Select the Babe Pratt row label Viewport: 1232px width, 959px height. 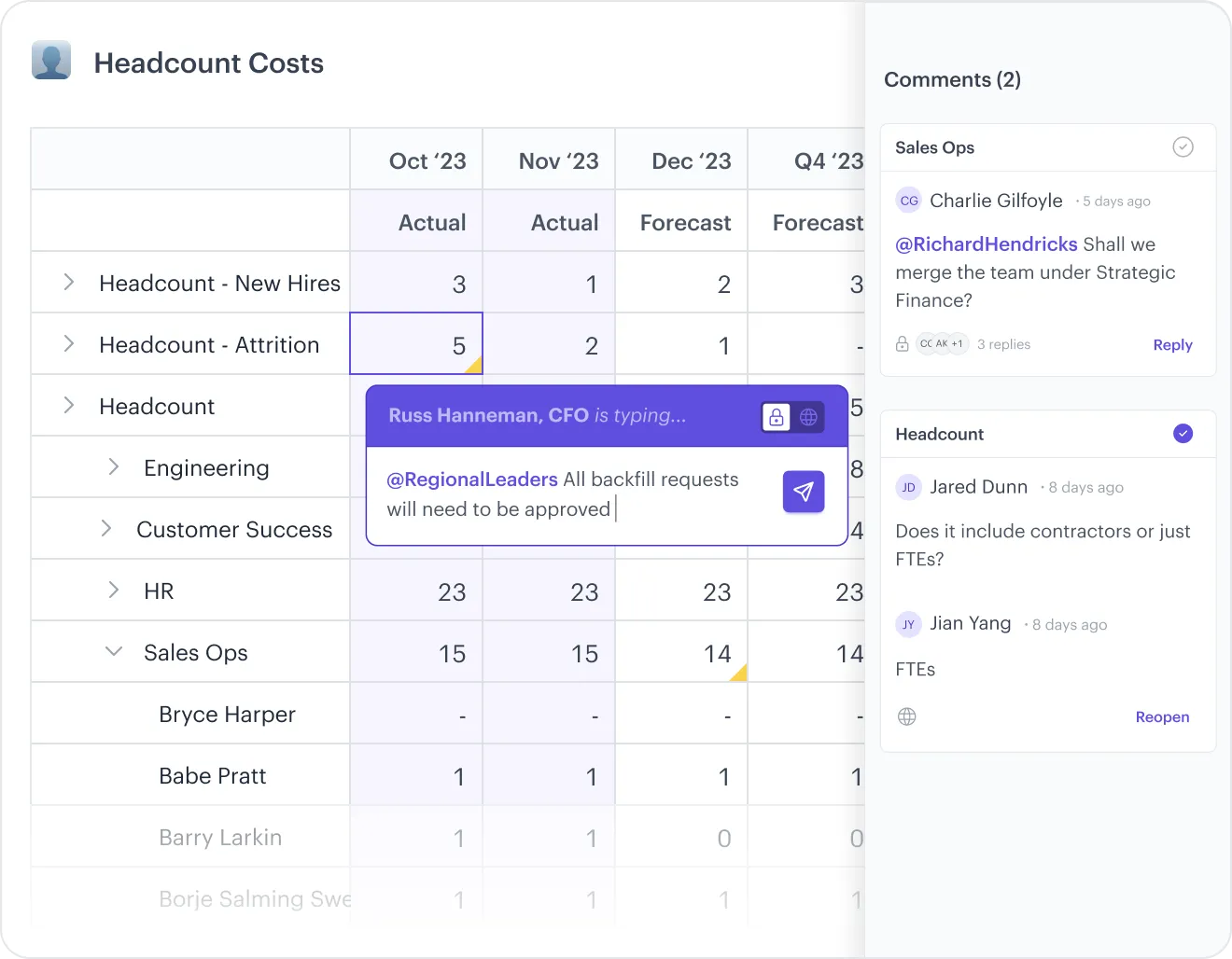(x=213, y=776)
